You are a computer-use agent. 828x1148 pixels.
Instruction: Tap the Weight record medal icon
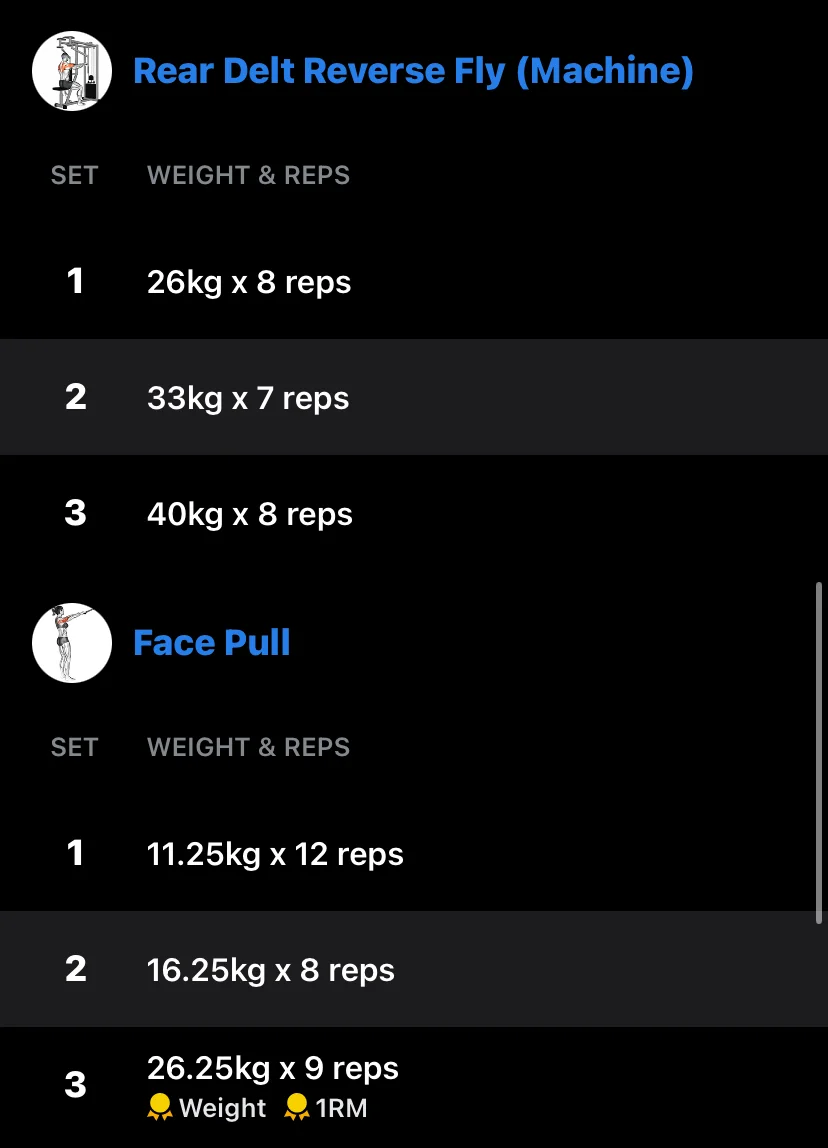pyautogui.click(x=160, y=1108)
